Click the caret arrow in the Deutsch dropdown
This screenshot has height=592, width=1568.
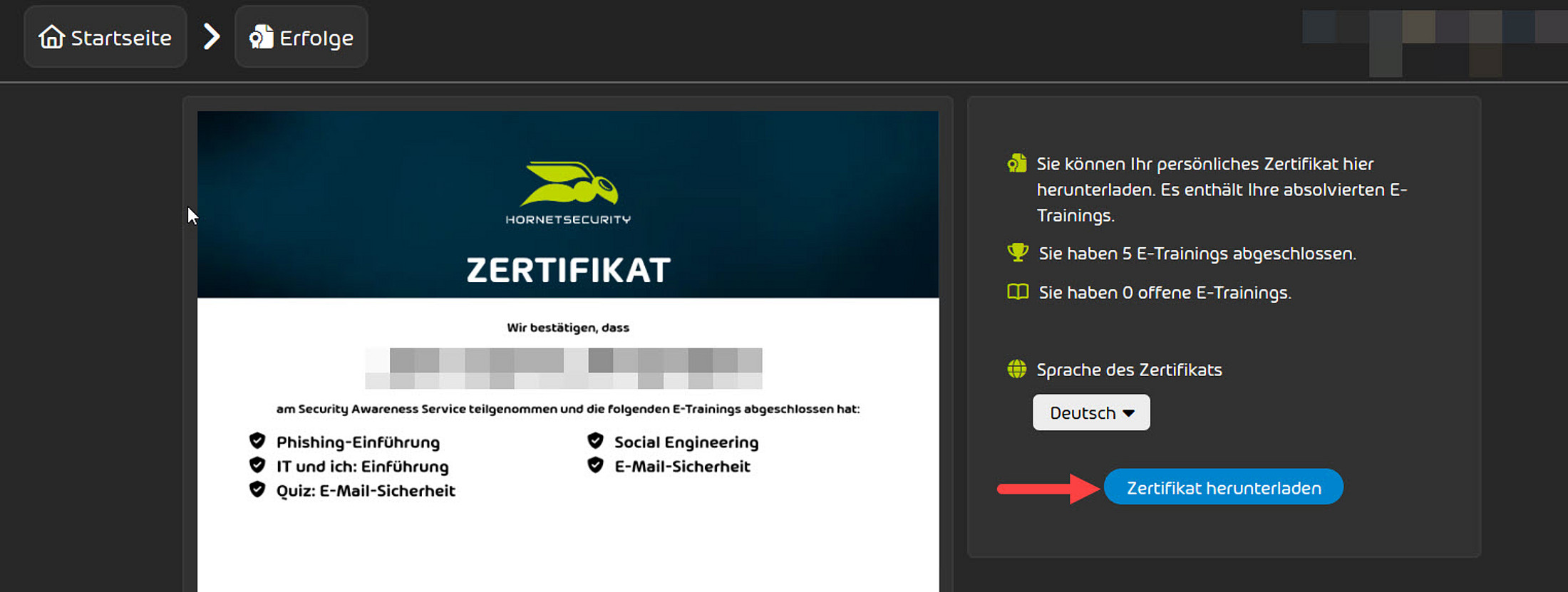[1128, 413]
